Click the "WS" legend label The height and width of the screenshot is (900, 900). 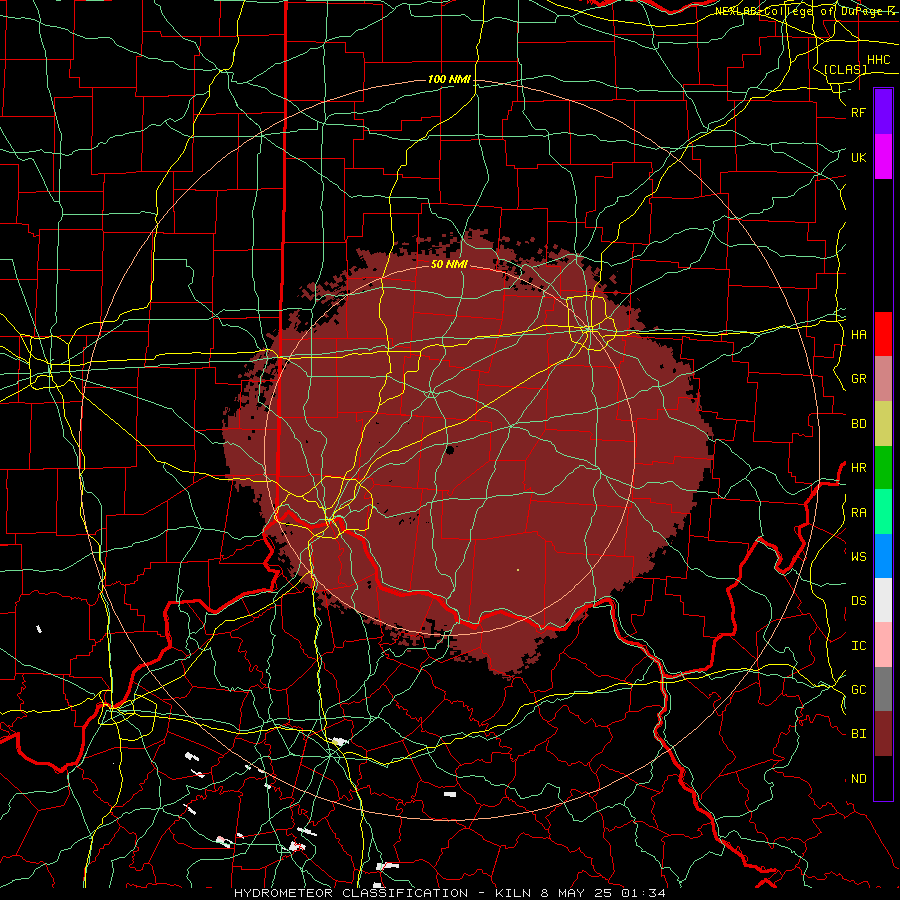point(858,556)
